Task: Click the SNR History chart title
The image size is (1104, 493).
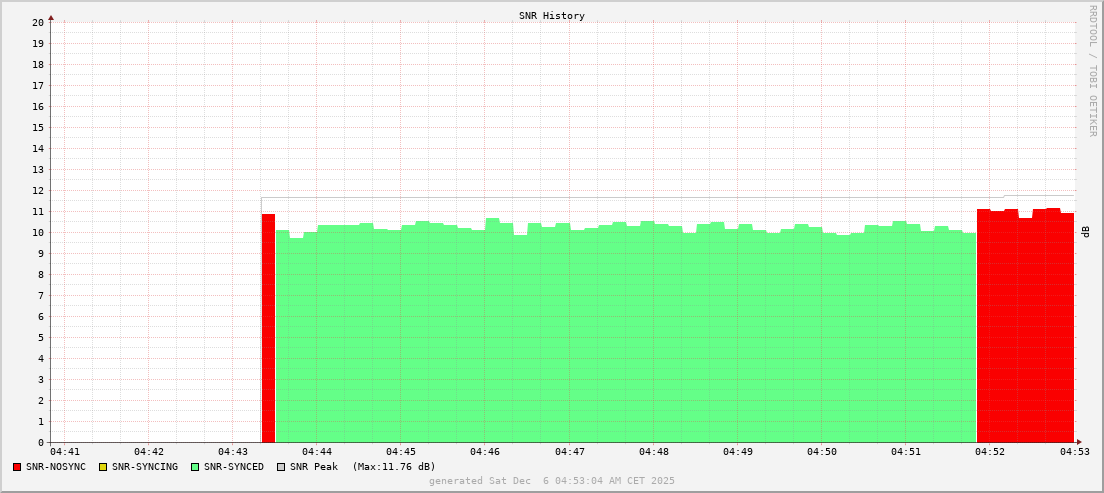Action: coord(551,16)
